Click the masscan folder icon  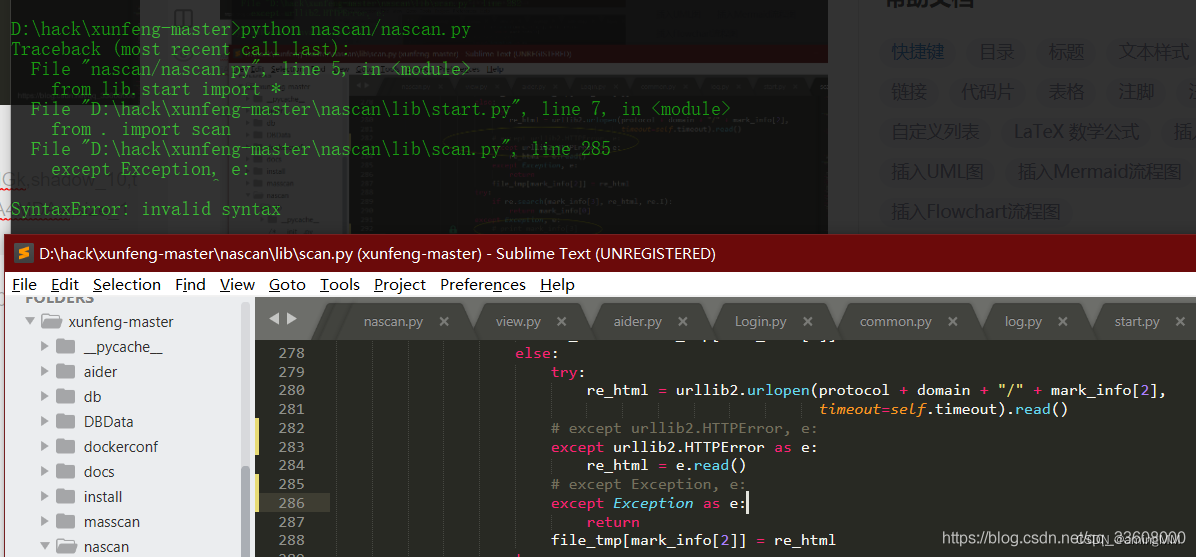click(66, 522)
